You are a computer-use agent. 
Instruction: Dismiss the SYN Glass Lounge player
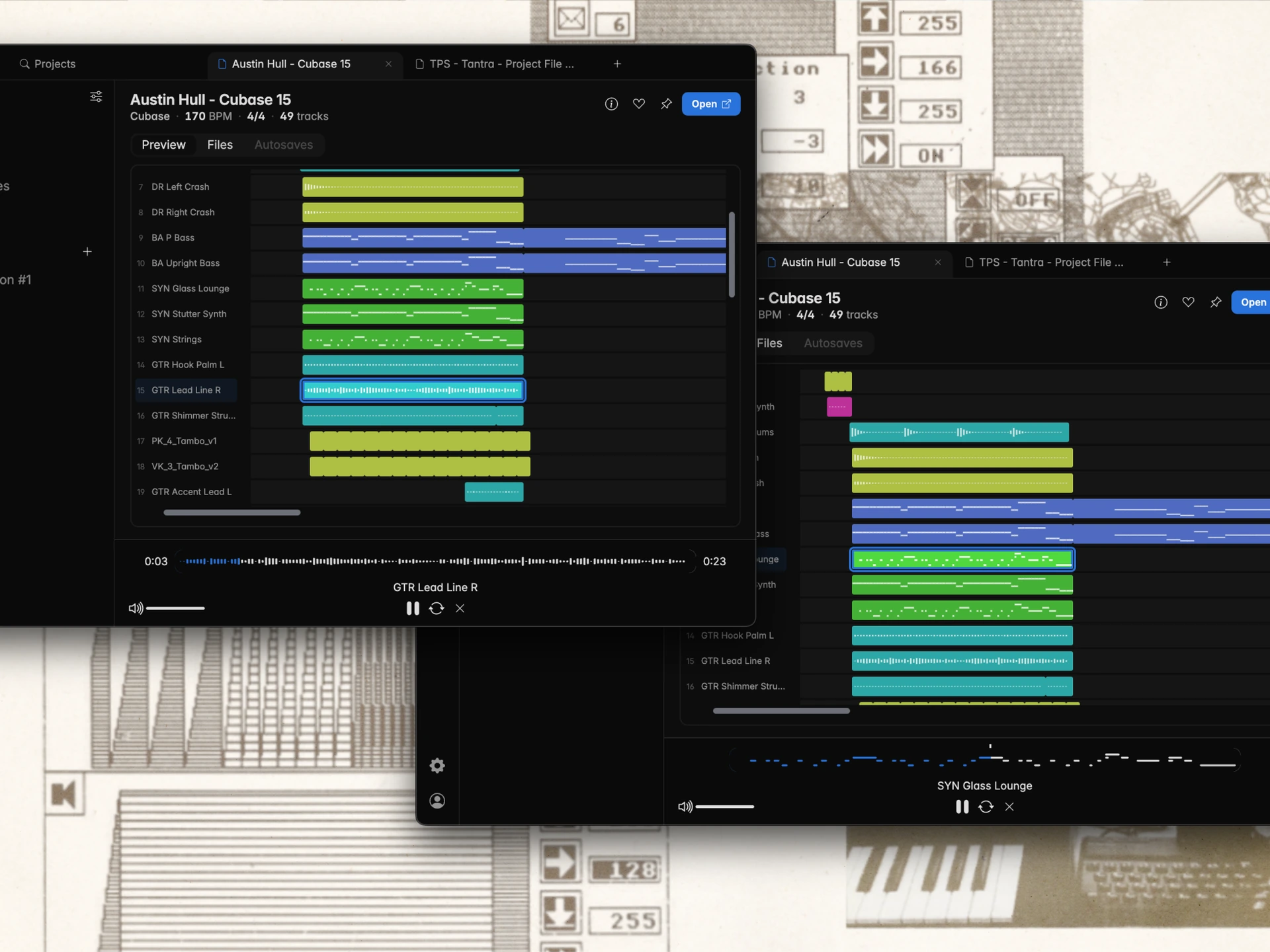(x=1009, y=807)
